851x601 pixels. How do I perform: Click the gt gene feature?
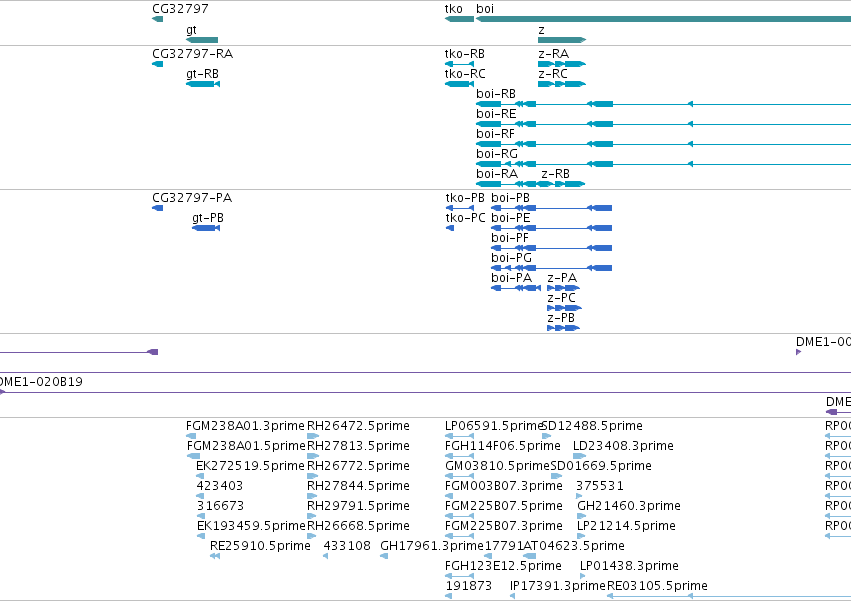tap(202, 40)
